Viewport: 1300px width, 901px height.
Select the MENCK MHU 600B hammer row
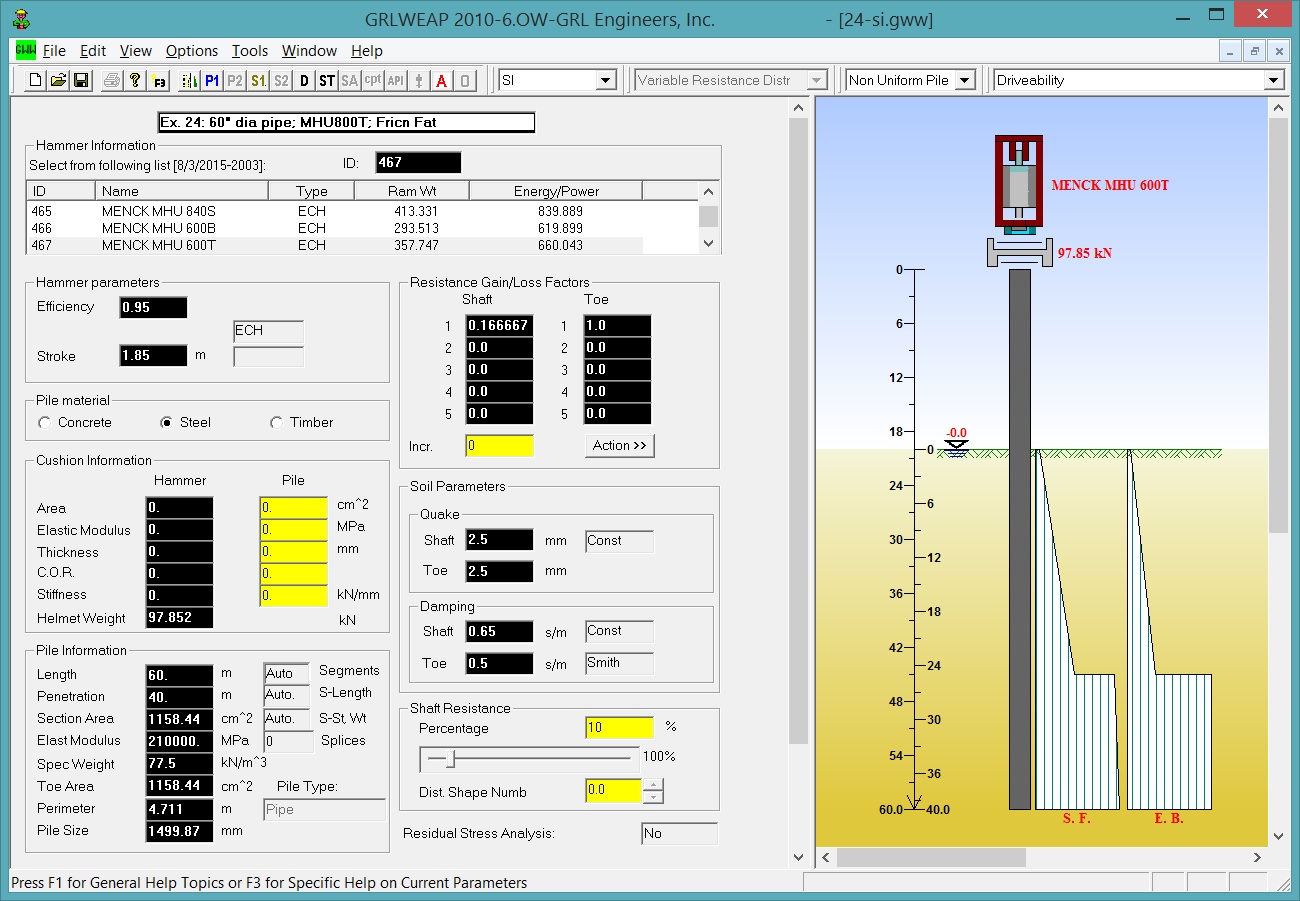point(334,229)
